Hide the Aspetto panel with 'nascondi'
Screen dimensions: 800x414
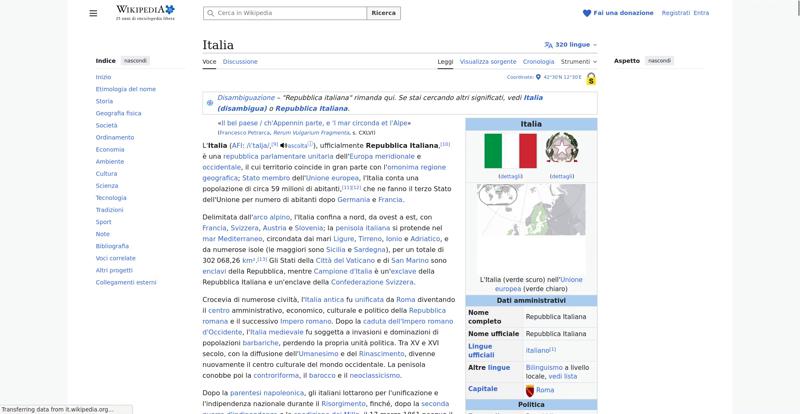(x=659, y=61)
